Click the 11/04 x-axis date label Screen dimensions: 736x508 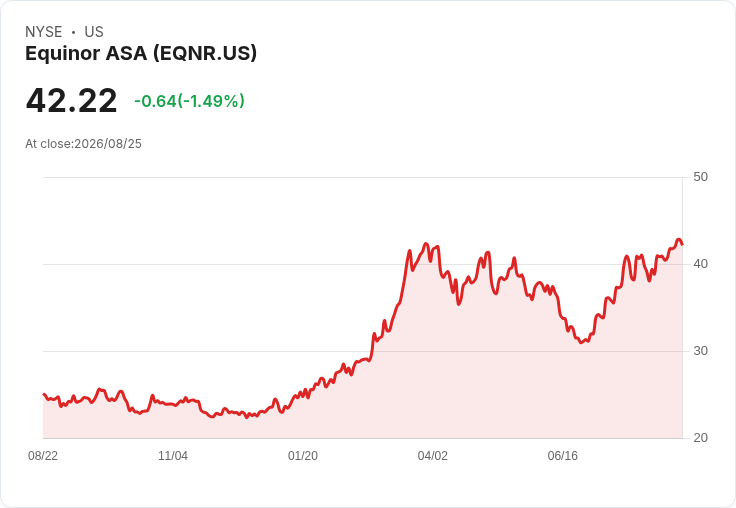pos(173,455)
